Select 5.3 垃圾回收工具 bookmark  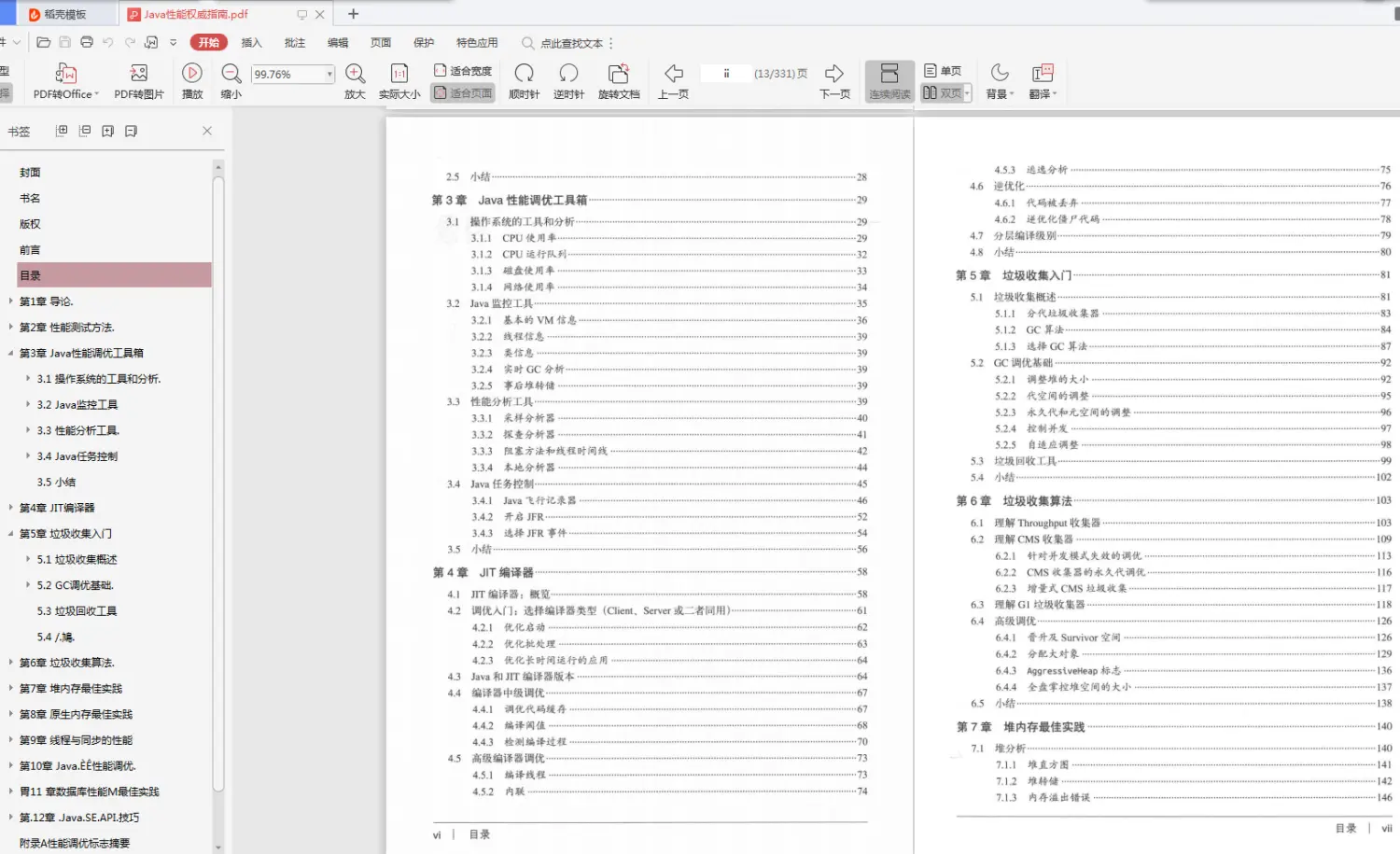tap(77, 611)
